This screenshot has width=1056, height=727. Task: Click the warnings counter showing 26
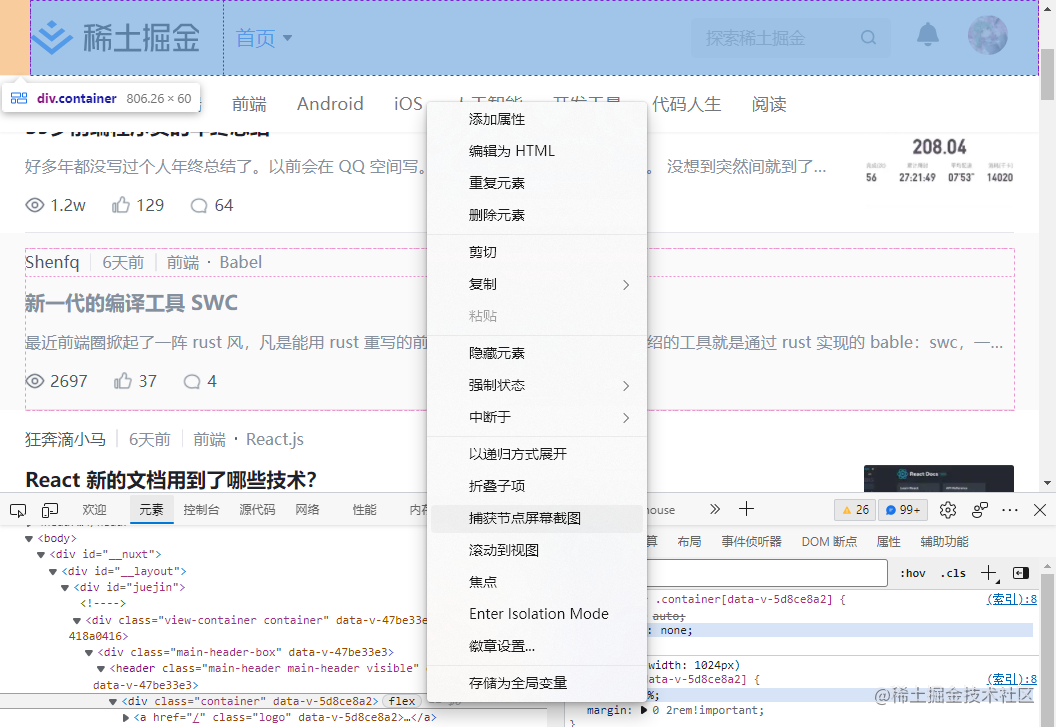[855, 510]
